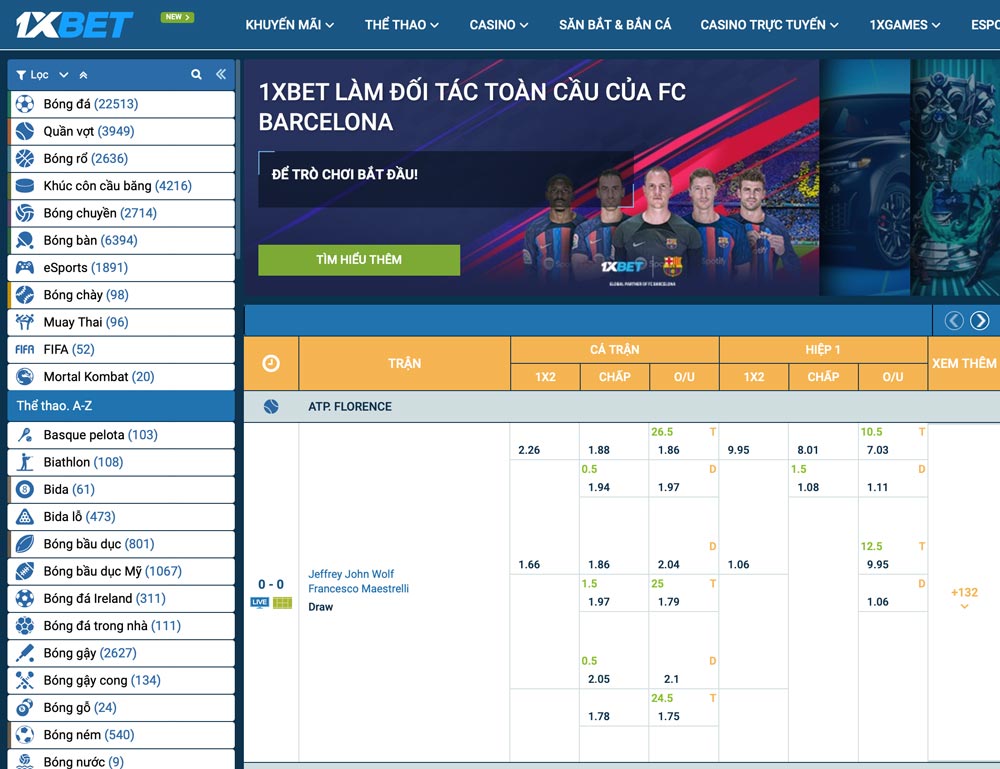
Task: Open the Casino menu
Action: (x=499, y=25)
